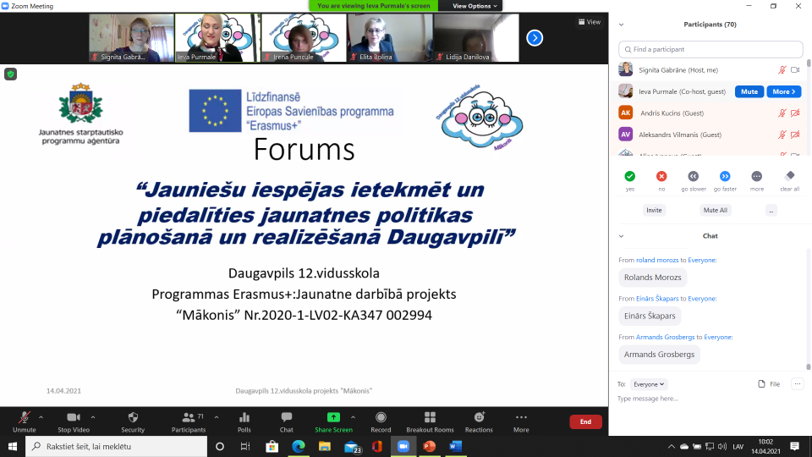Click Einārs Škapars sender link in chat
812x457 pixels.
click(x=657, y=298)
